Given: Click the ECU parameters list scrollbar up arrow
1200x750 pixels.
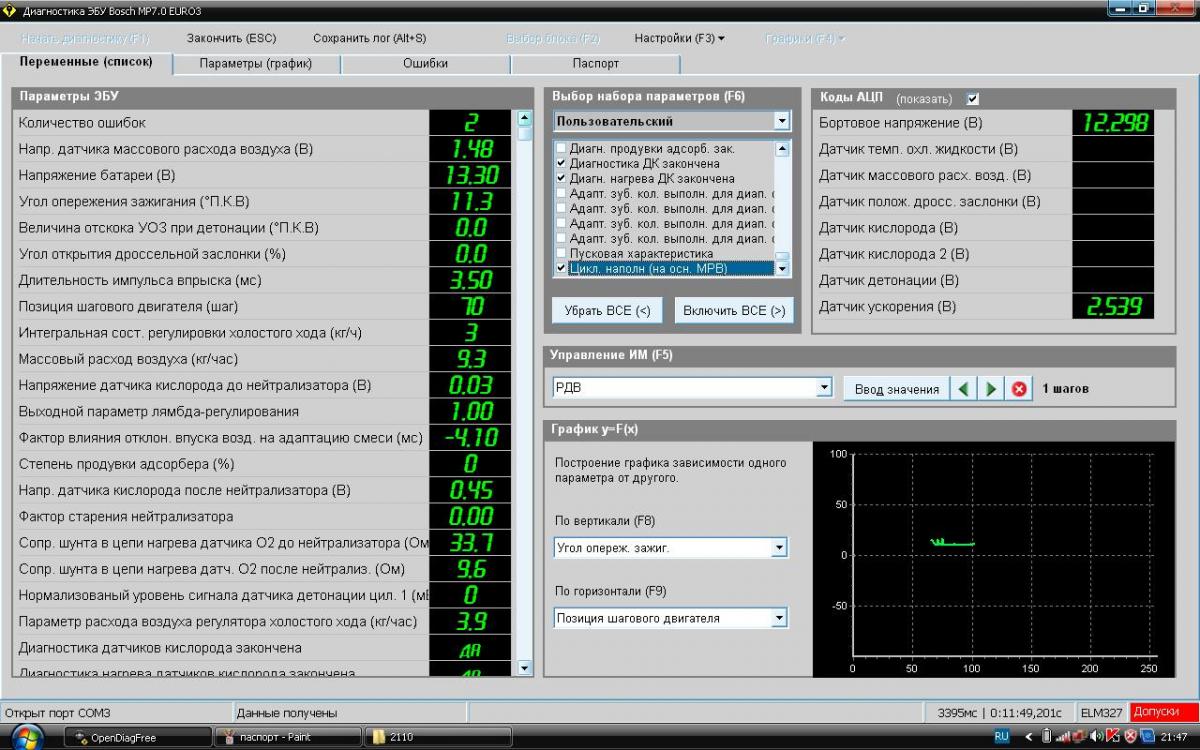Looking at the screenshot, I should (x=525, y=119).
